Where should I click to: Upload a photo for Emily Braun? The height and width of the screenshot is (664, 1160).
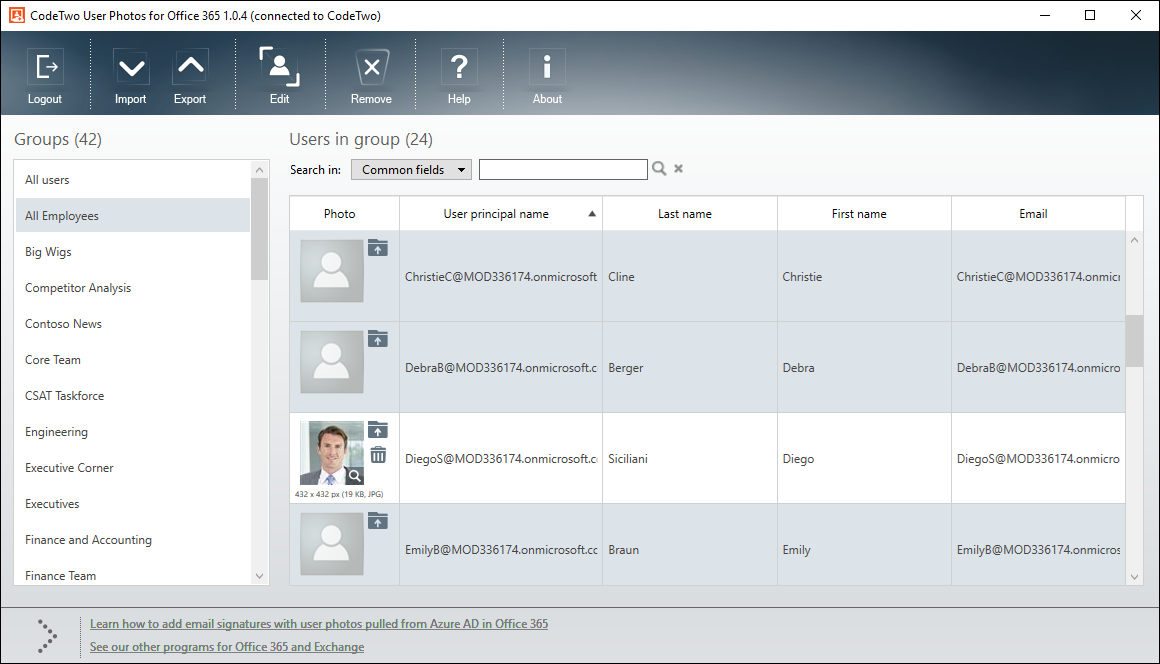pyautogui.click(x=378, y=521)
